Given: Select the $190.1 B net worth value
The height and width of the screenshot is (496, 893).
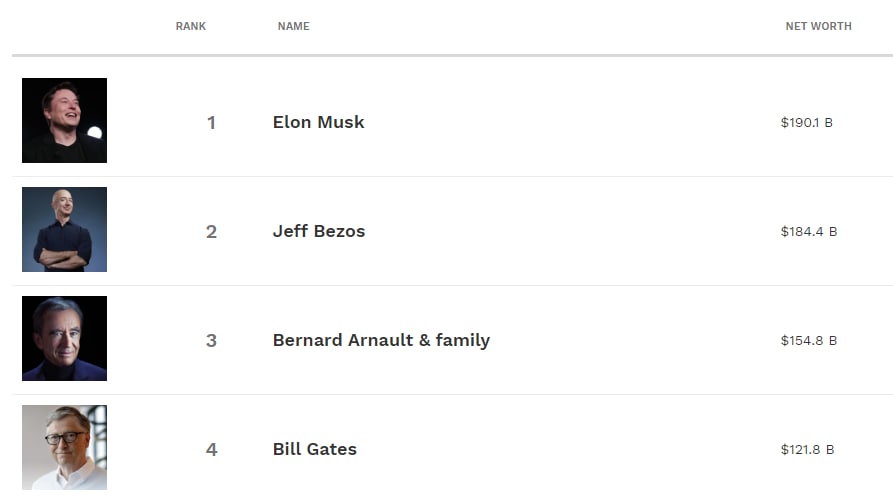Looking at the screenshot, I should [x=806, y=122].
